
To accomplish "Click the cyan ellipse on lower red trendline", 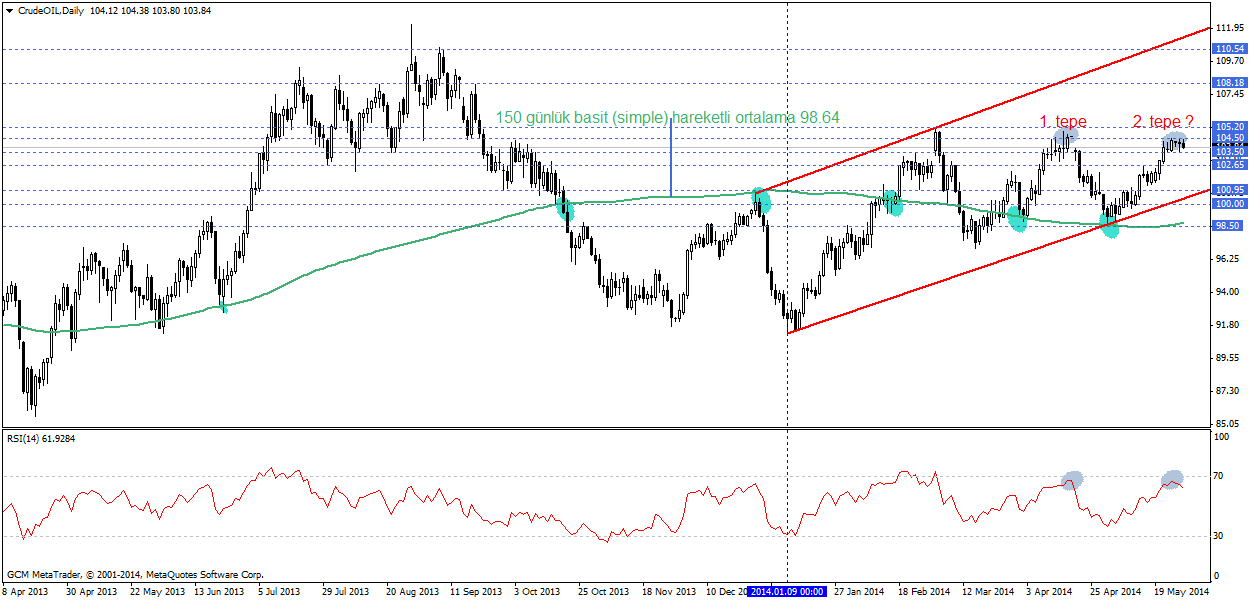I will (x=1109, y=225).
